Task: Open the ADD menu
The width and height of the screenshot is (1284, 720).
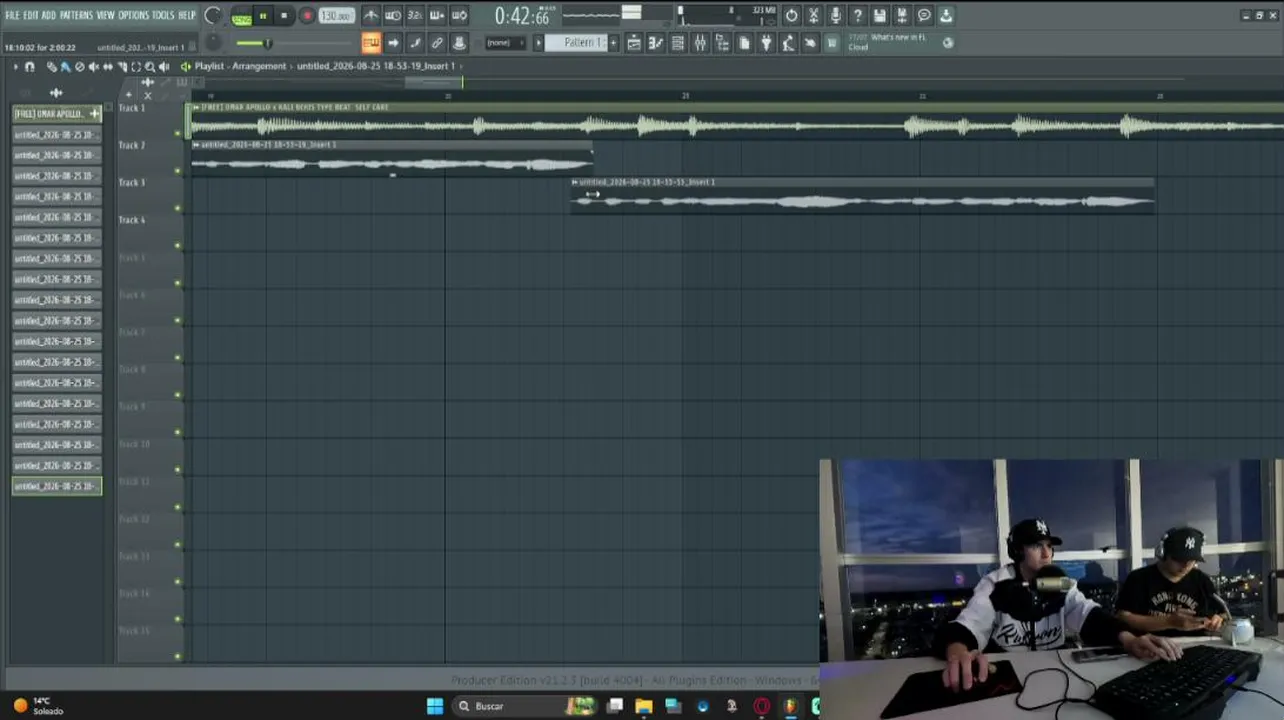Action: [x=49, y=16]
